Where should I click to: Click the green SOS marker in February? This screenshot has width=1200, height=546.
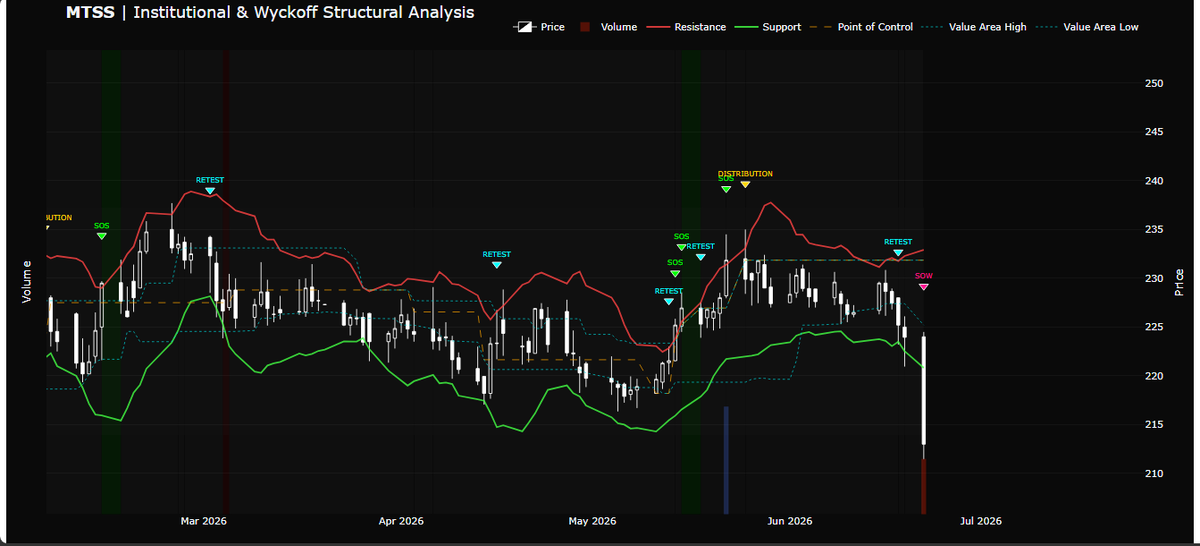tap(102, 236)
